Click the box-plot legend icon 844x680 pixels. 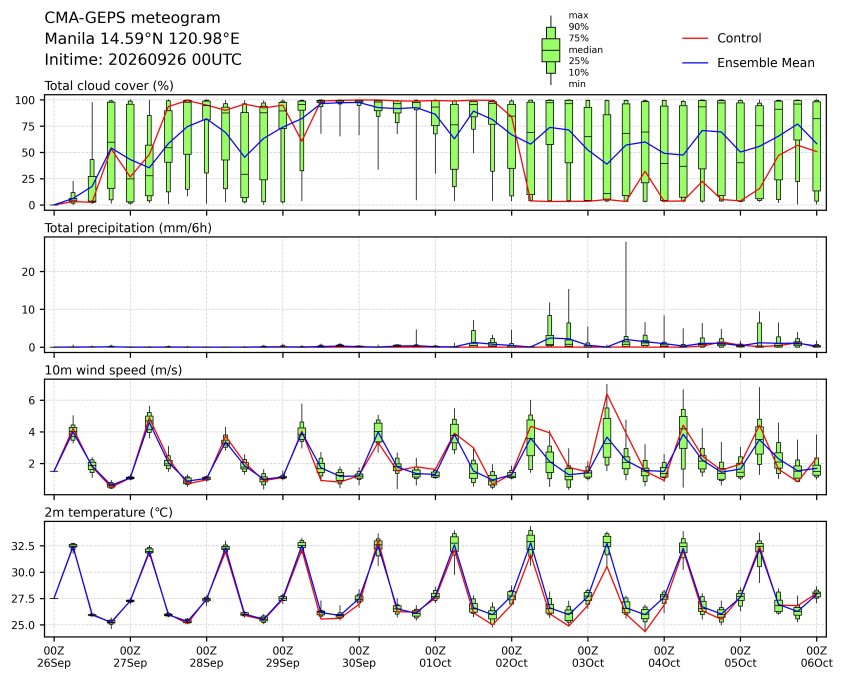pyautogui.click(x=550, y=50)
